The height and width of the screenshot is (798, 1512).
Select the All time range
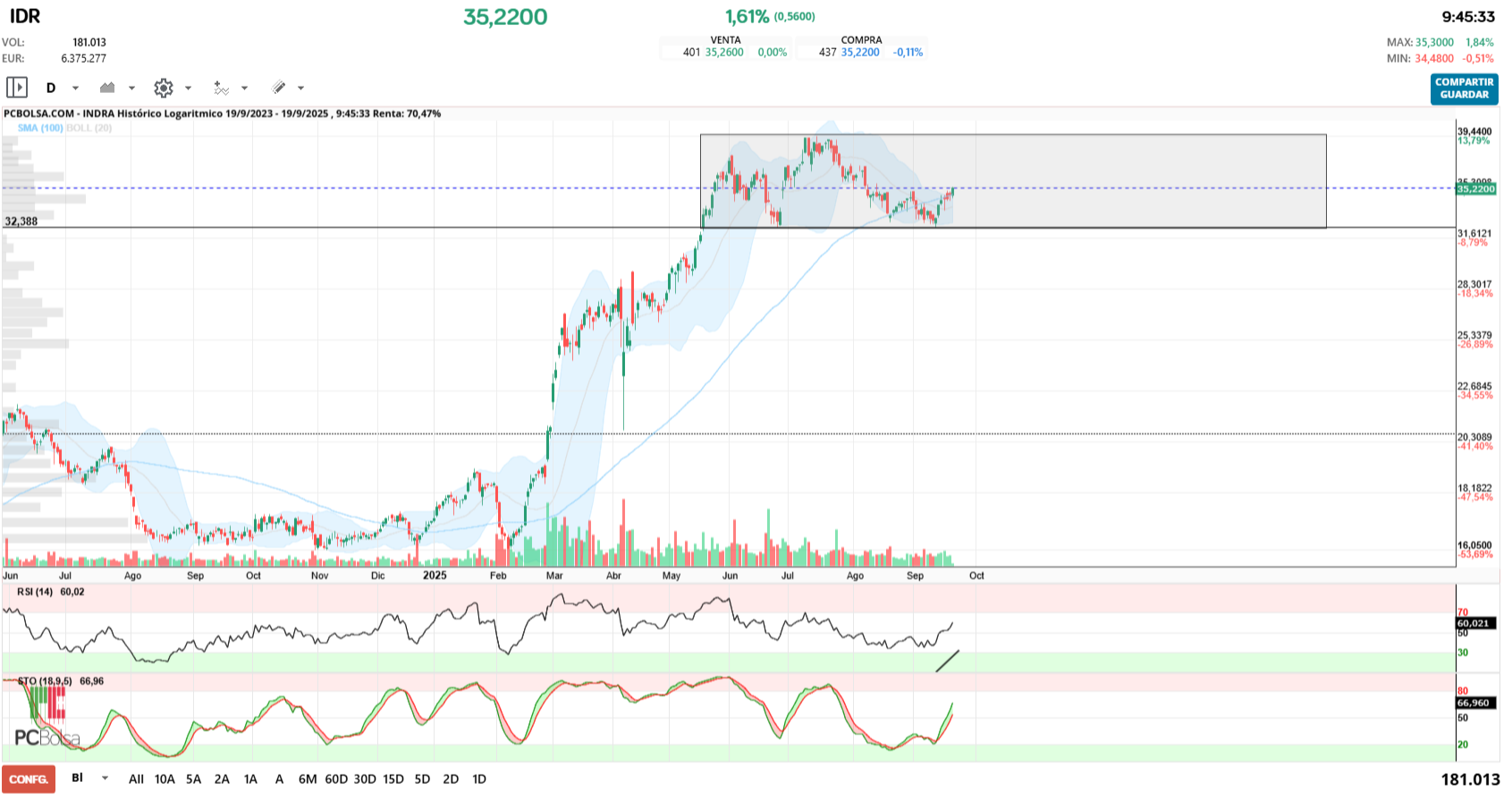(x=136, y=779)
